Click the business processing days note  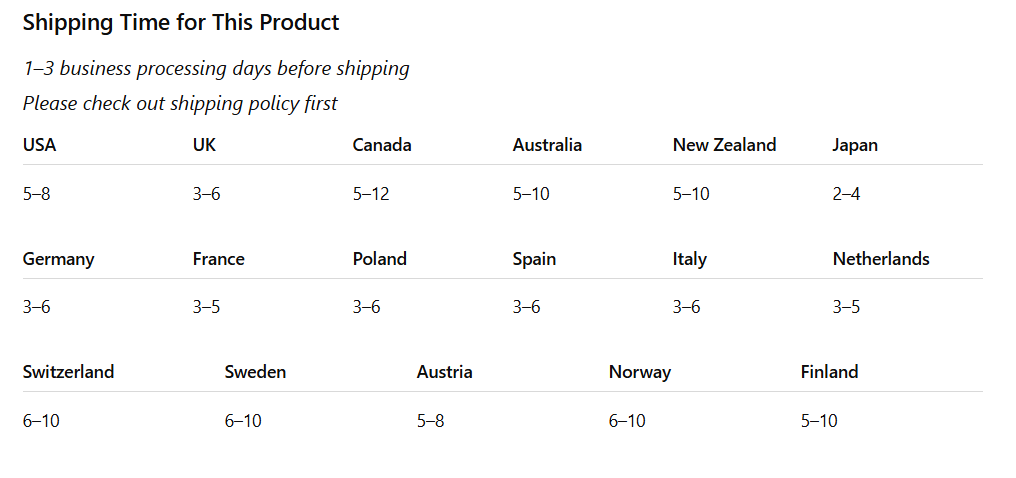click(216, 69)
